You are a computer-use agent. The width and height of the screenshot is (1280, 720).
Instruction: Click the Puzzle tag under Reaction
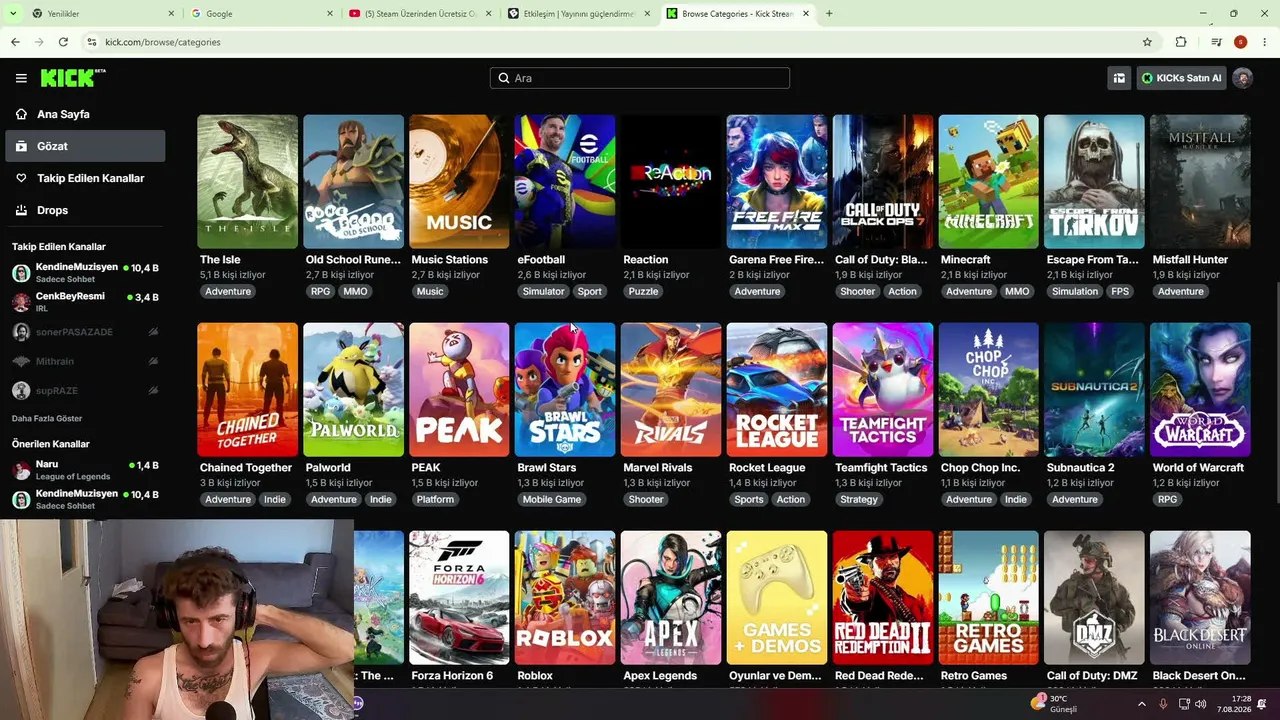643,292
